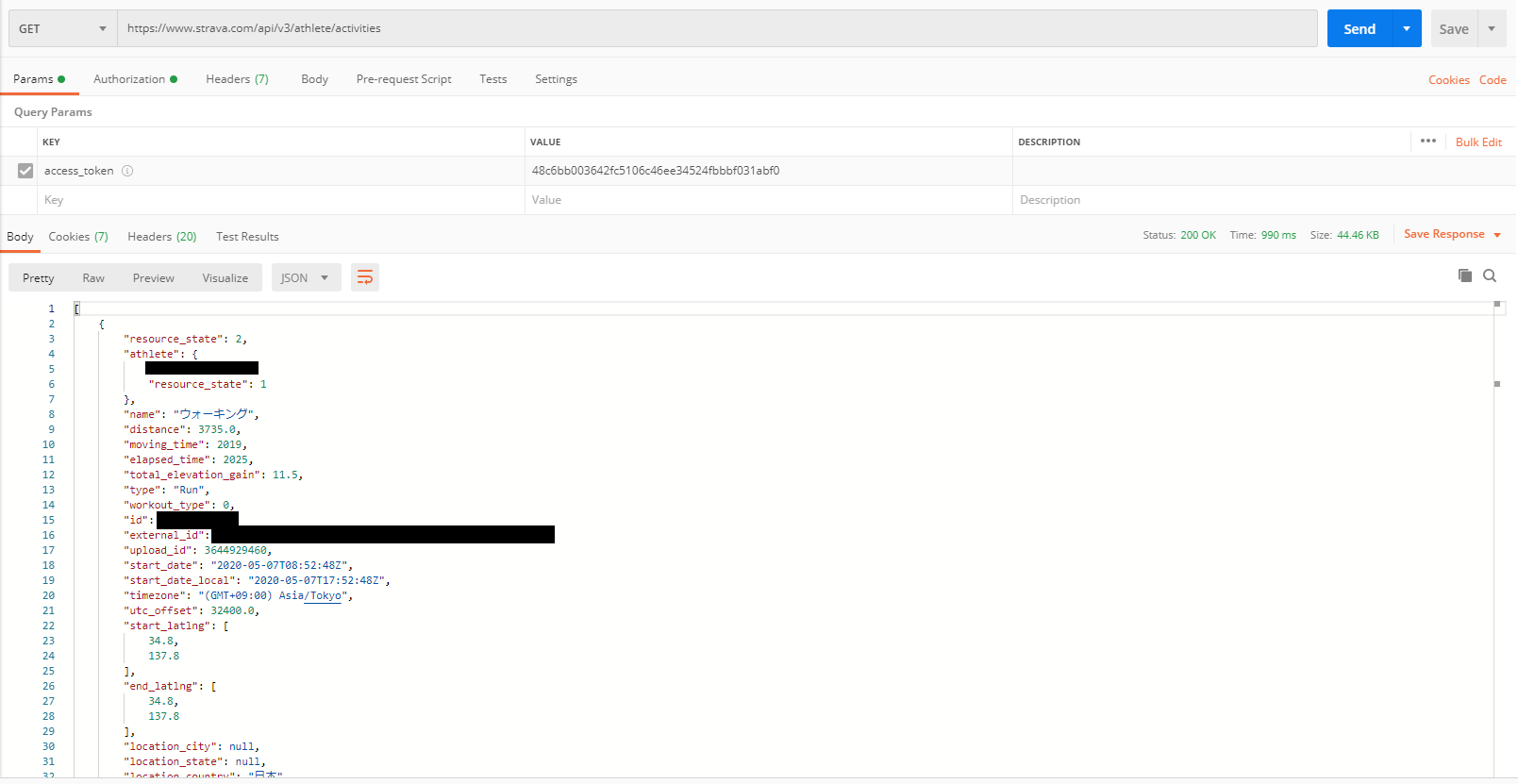This screenshot has height=784, width=1518.
Task: Click the "start_date_local" line value
Action: click(317, 580)
